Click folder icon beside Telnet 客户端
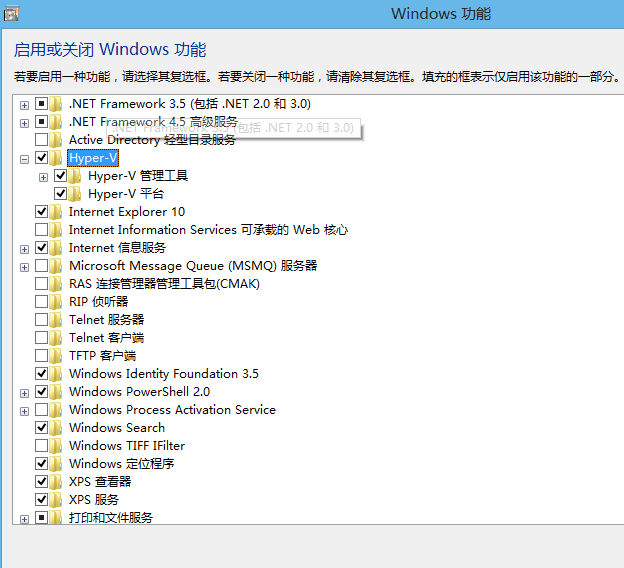The width and height of the screenshot is (624, 568). point(56,338)
